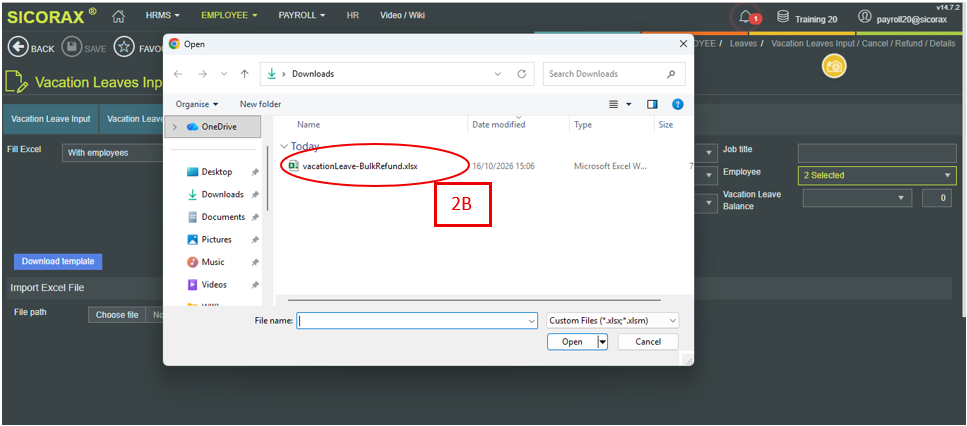Open the notification bell with red badge

746,17
